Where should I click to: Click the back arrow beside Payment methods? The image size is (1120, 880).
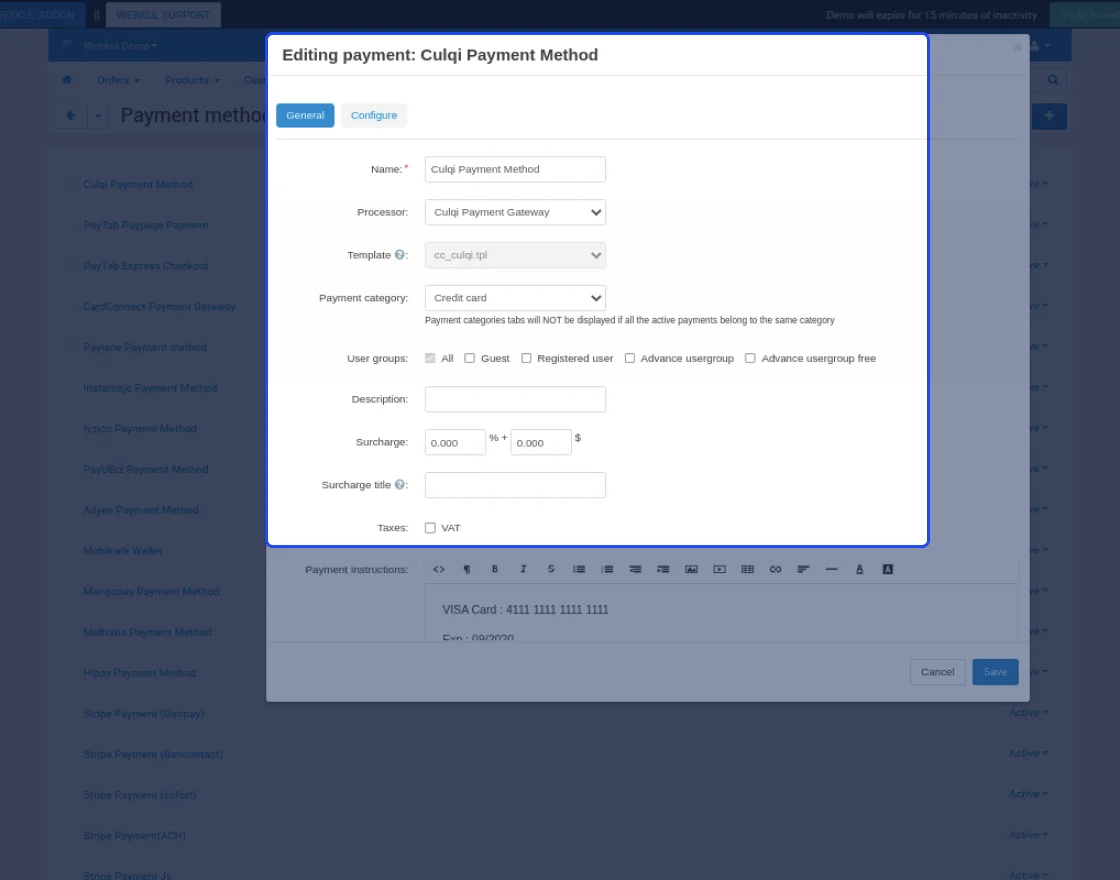point(71,115)
